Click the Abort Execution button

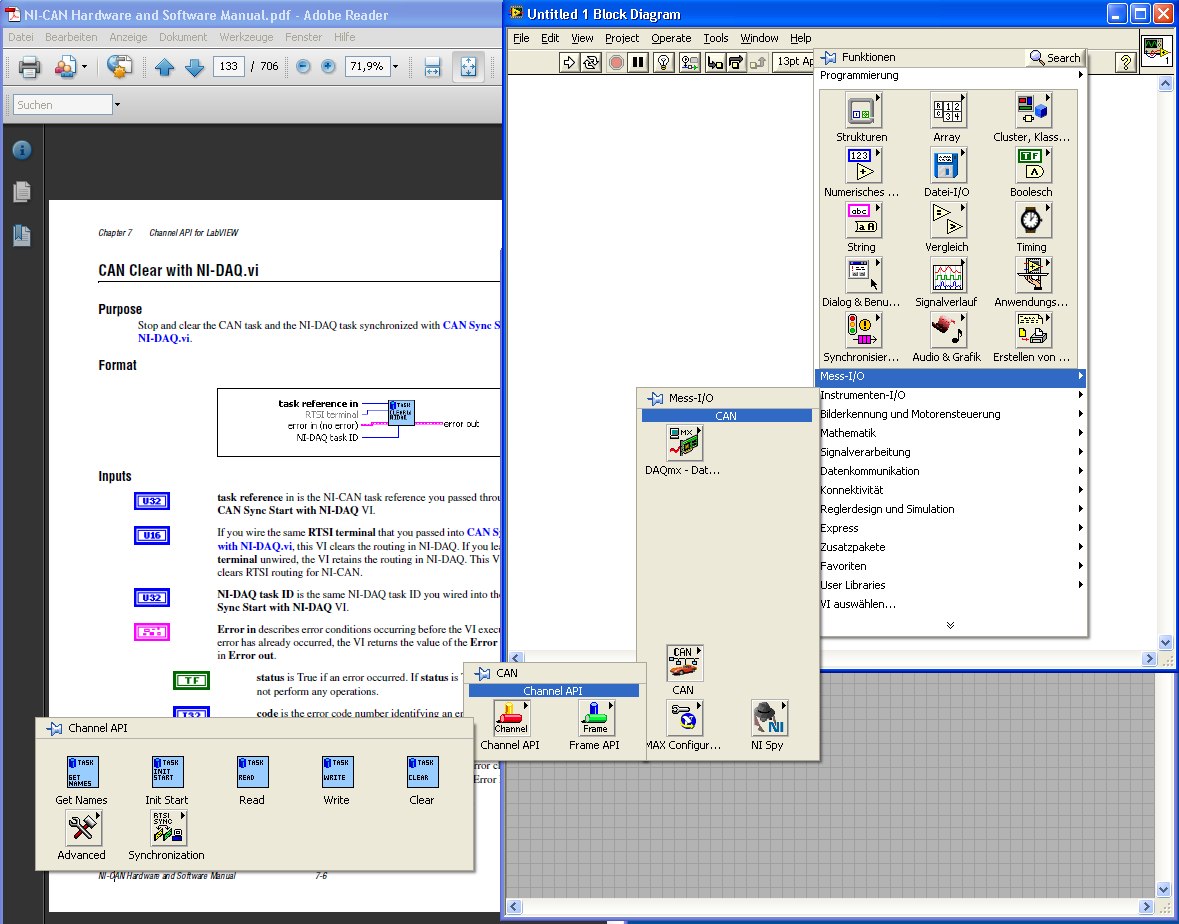pos(616,62)
